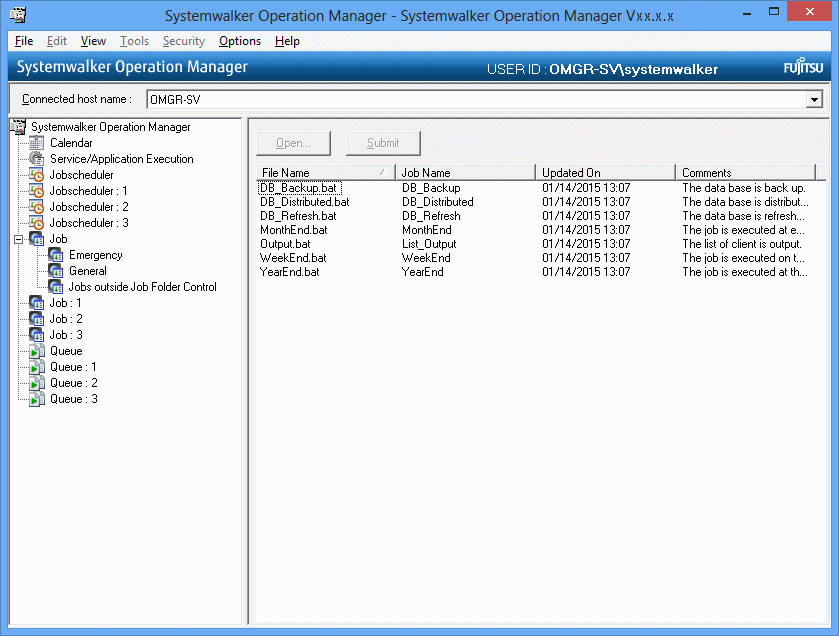Sort the list by the File Name column
The height and width of the screenshot is (636, 839).
point(320,173)
